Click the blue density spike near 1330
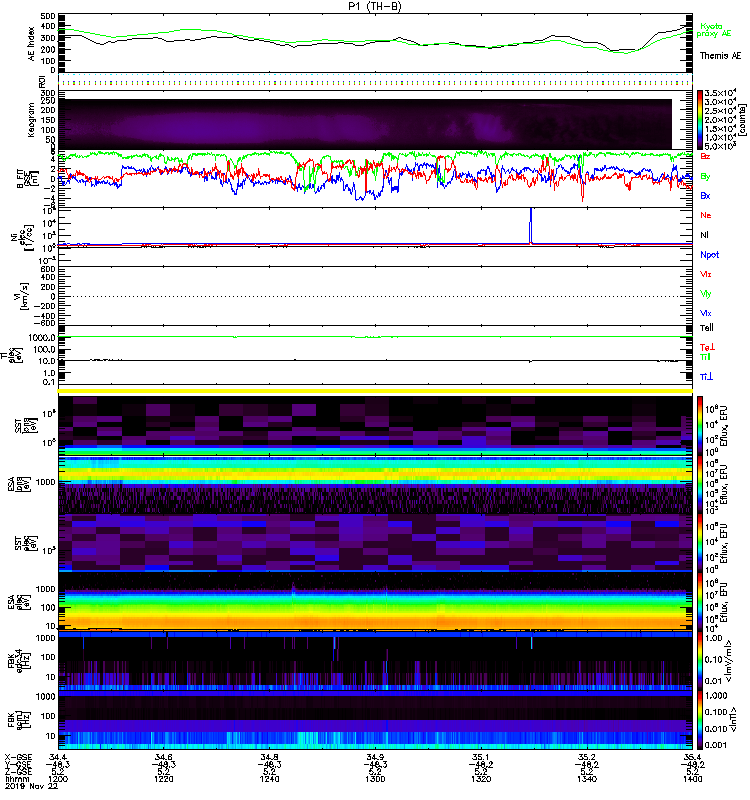Viewport: 750px width, 800px height. tap(531, 226)
